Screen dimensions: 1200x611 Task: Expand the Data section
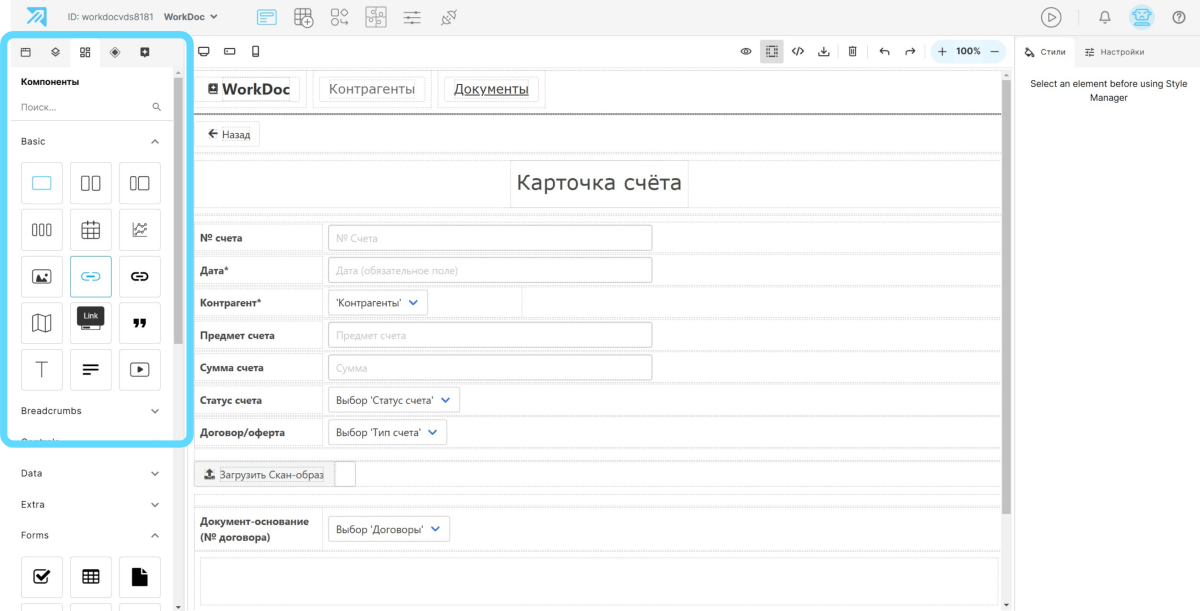coord(90,473)
